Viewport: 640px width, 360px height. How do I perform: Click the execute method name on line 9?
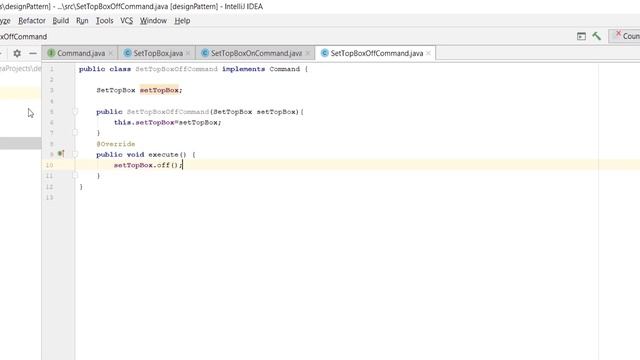(x=163, y=154)
